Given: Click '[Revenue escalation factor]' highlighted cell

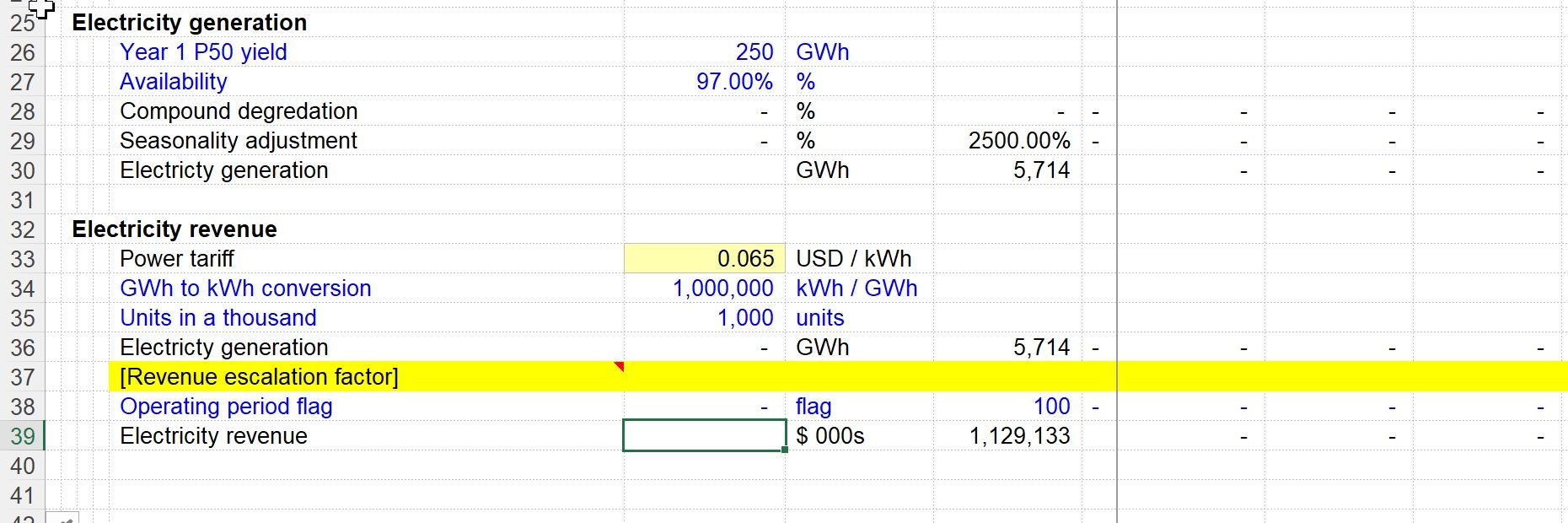Looking at the screenshot, I should 259,377.
